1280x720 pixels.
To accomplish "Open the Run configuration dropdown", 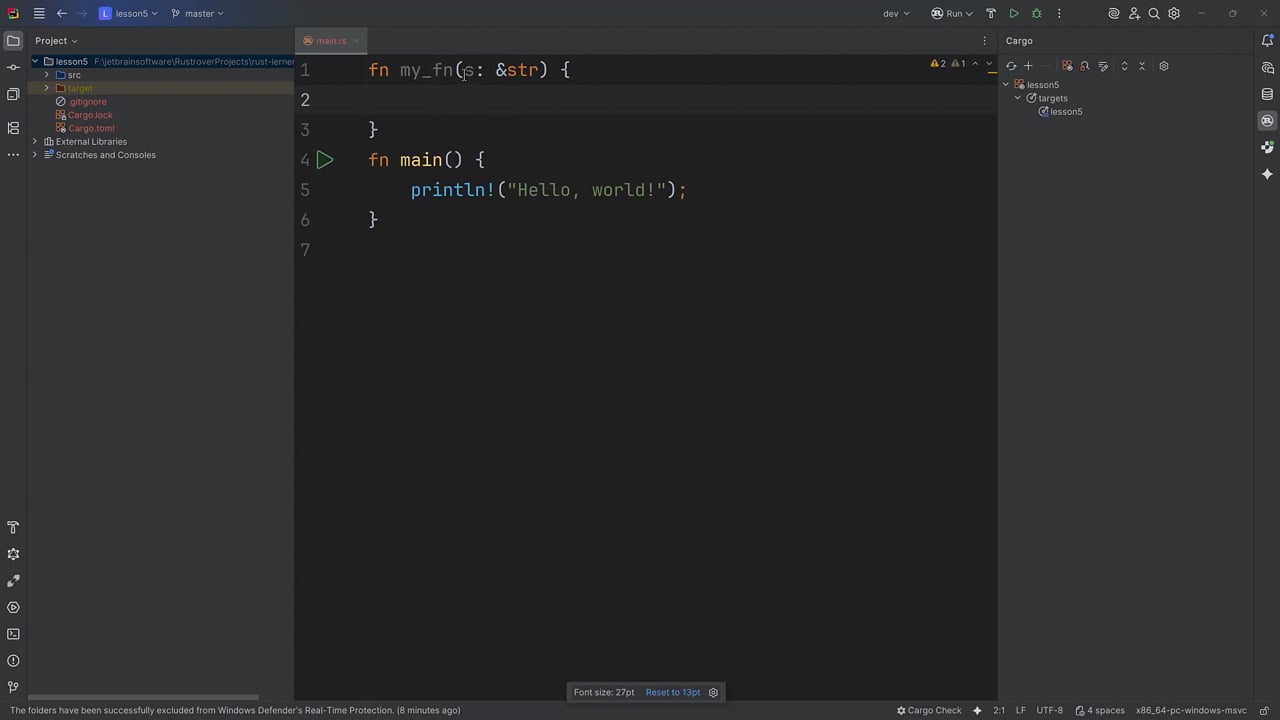I will click(x=952, y=13).
